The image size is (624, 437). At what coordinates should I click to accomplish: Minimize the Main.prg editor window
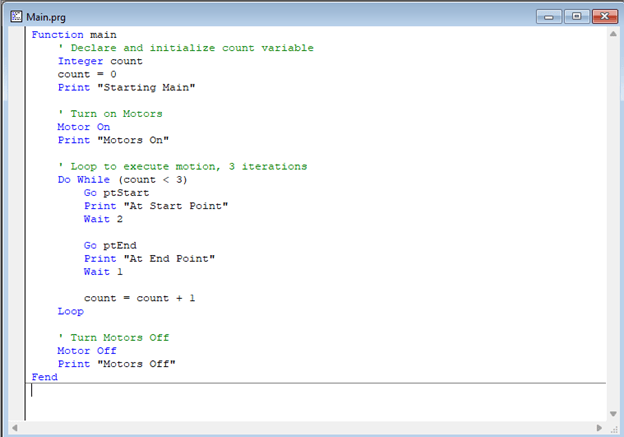point(549,17)
